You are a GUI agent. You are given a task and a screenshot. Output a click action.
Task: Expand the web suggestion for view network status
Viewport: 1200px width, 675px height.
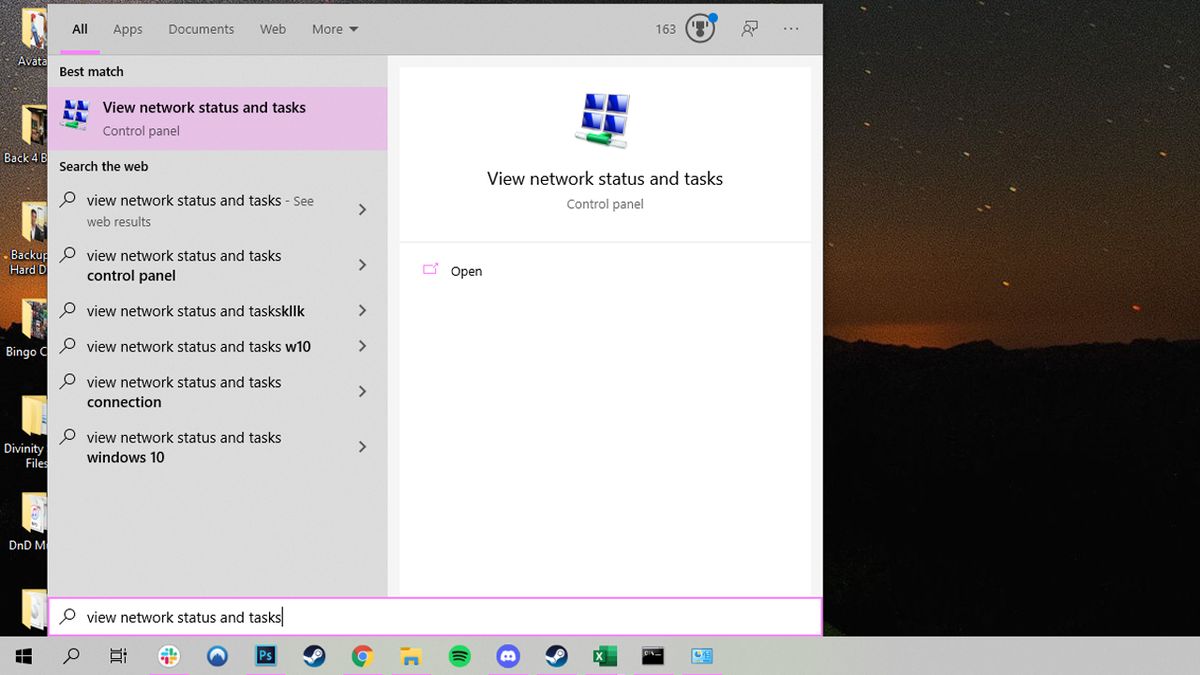click(362, 210)
